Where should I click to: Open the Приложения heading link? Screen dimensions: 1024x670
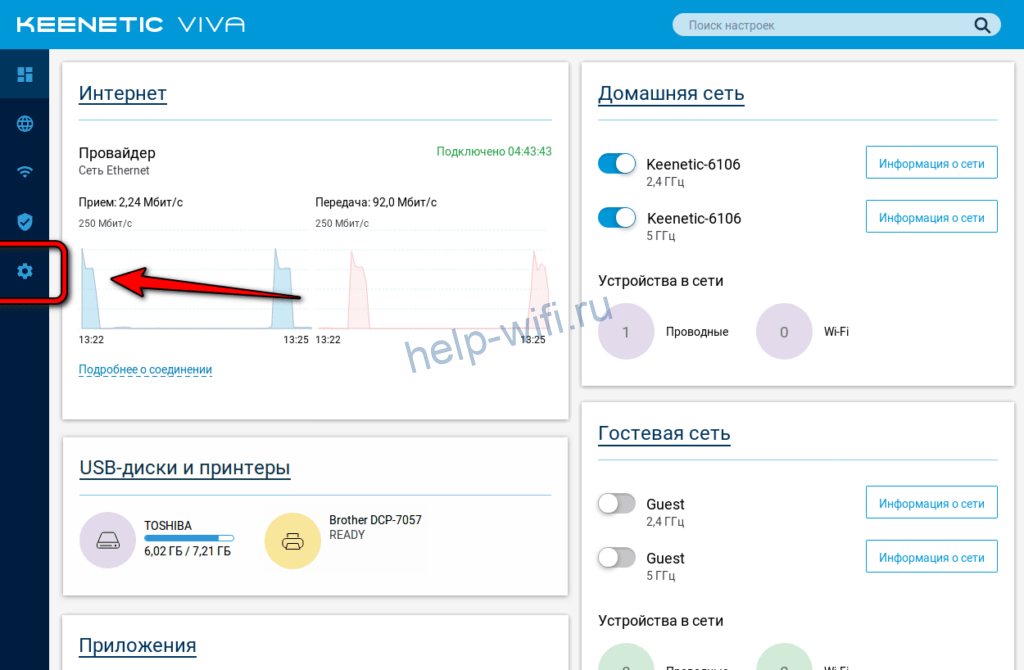(x=137, y=645)
